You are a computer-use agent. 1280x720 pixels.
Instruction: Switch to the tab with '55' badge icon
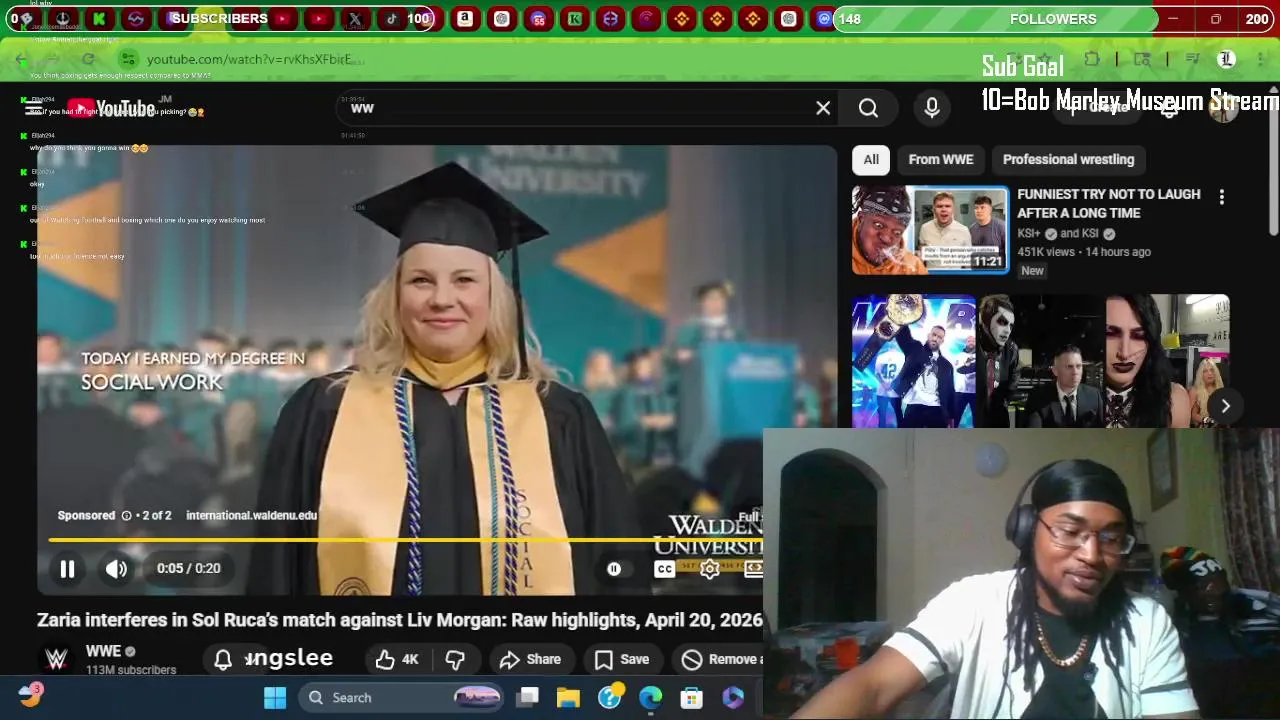[538, 18]
